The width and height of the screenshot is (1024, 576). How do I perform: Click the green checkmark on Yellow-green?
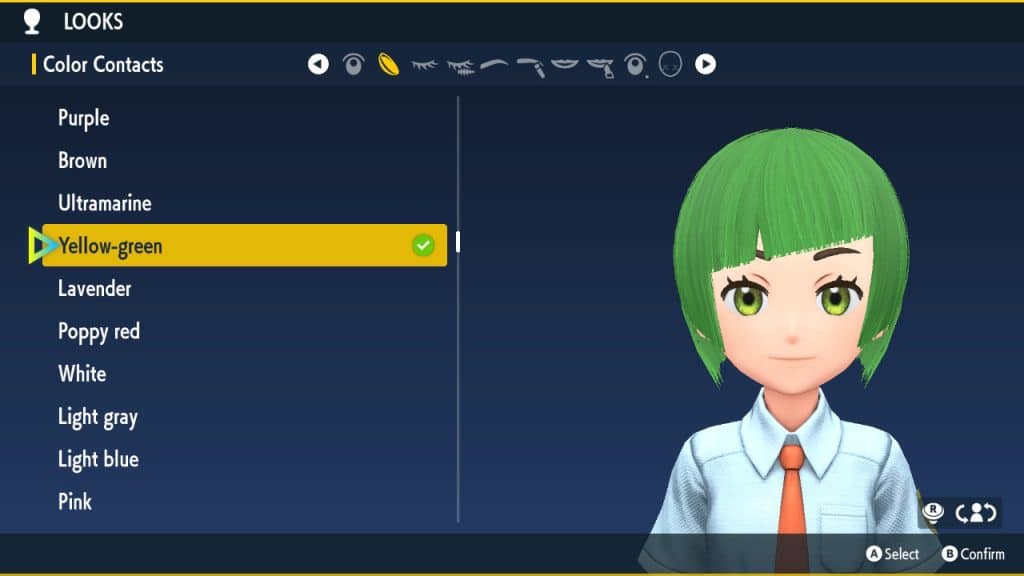point(423,246)
